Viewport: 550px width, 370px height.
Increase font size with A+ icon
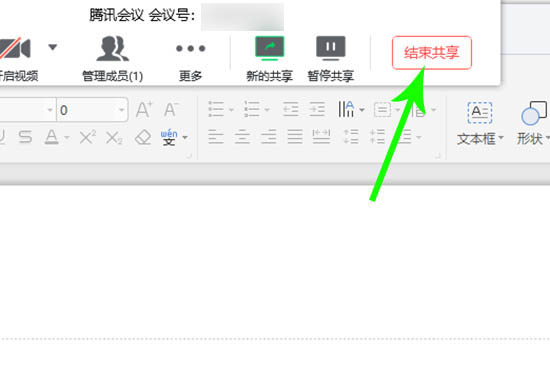pyautogui.click(x=144, y=110)
